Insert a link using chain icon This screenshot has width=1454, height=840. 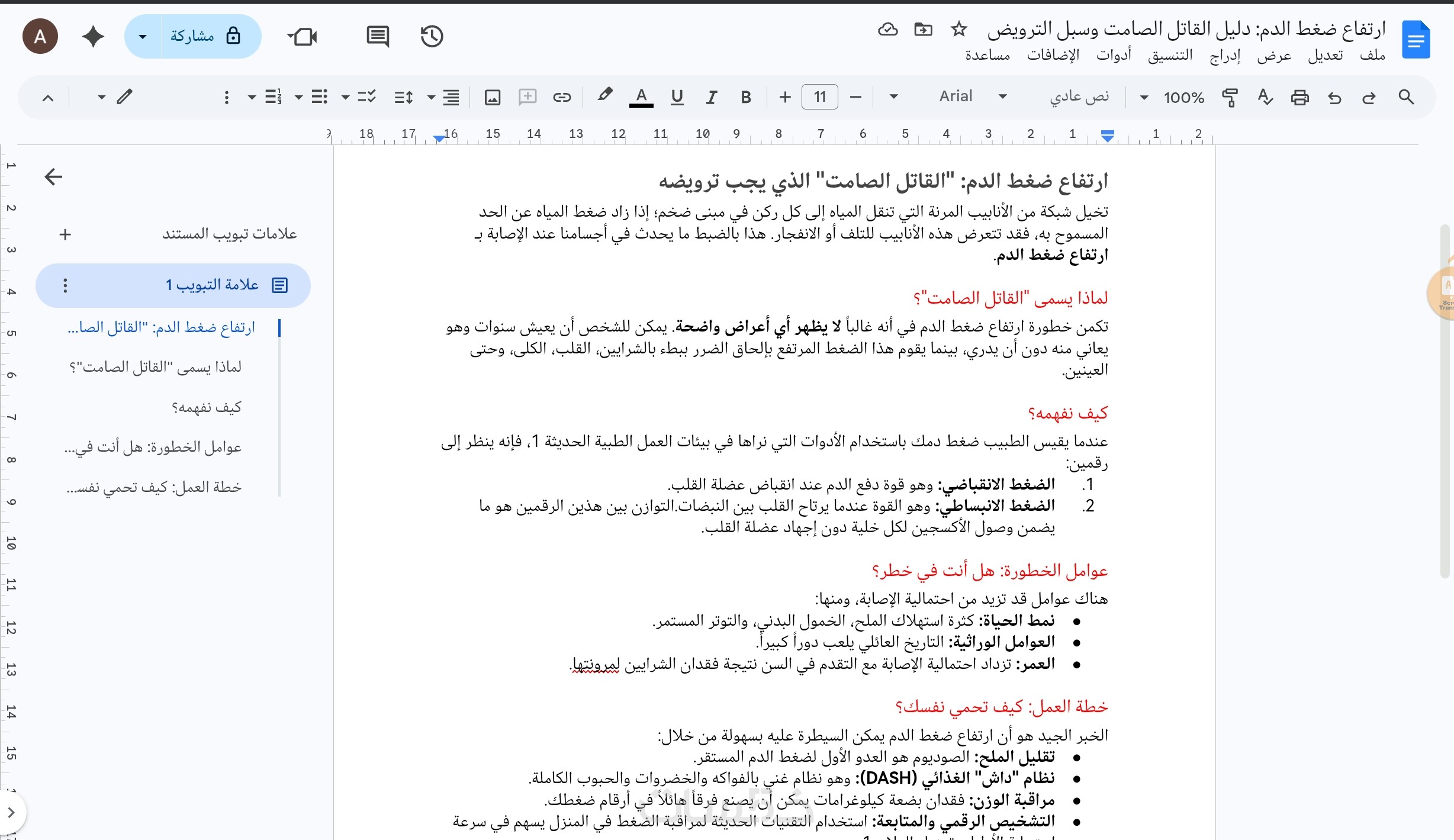point(562,97)
